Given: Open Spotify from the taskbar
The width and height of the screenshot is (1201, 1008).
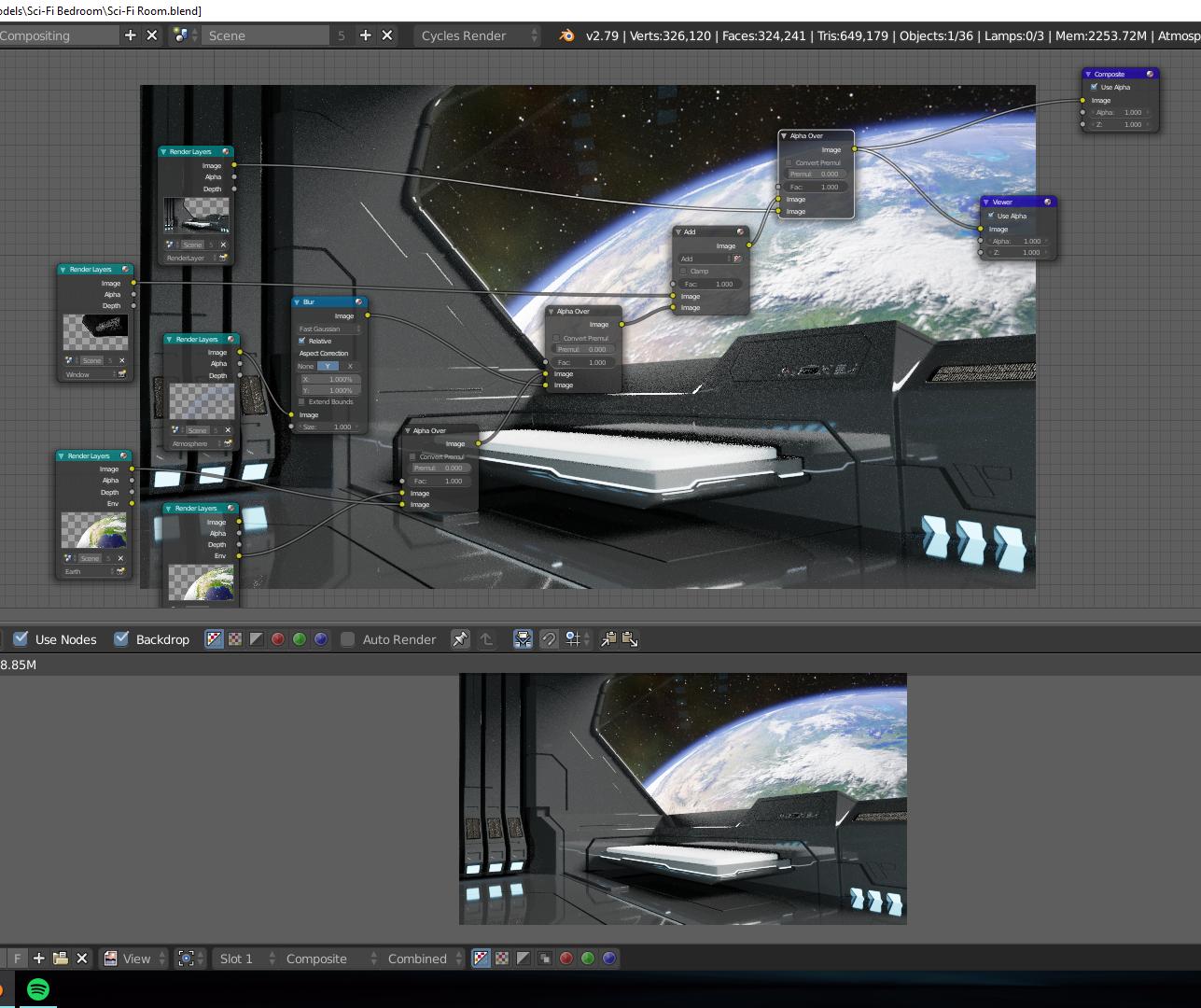Looking at the screenshot, I should [x=38, y=989].
